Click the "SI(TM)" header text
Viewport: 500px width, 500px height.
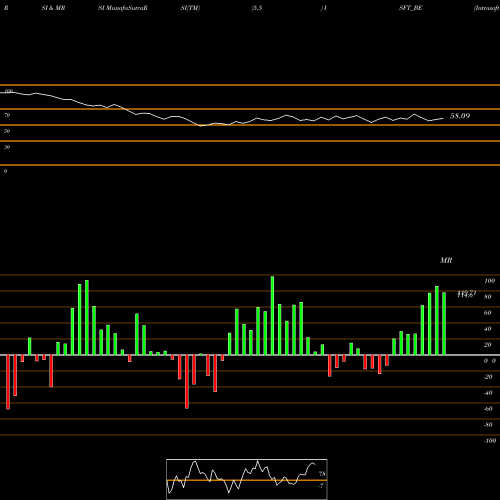pos(190,8)
